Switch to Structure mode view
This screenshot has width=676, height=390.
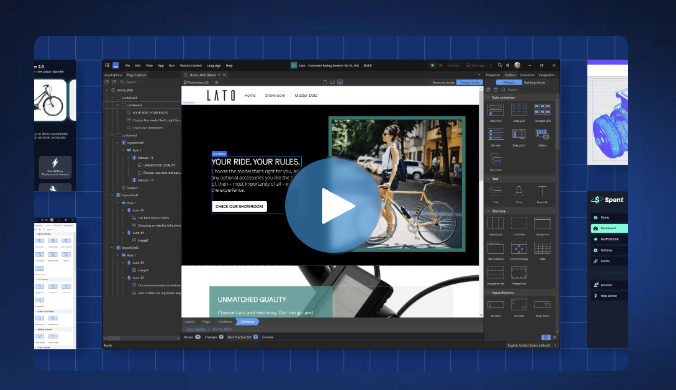(x=443, y=82)
